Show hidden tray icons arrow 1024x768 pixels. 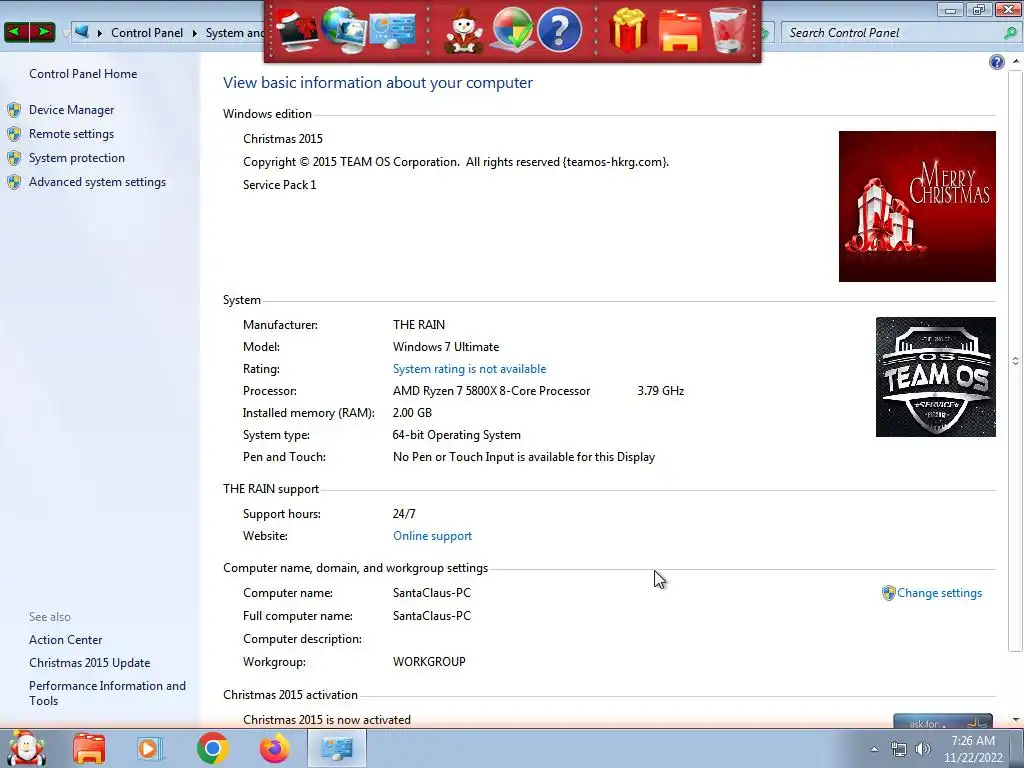pyautogui.click(x=874, y=750)
